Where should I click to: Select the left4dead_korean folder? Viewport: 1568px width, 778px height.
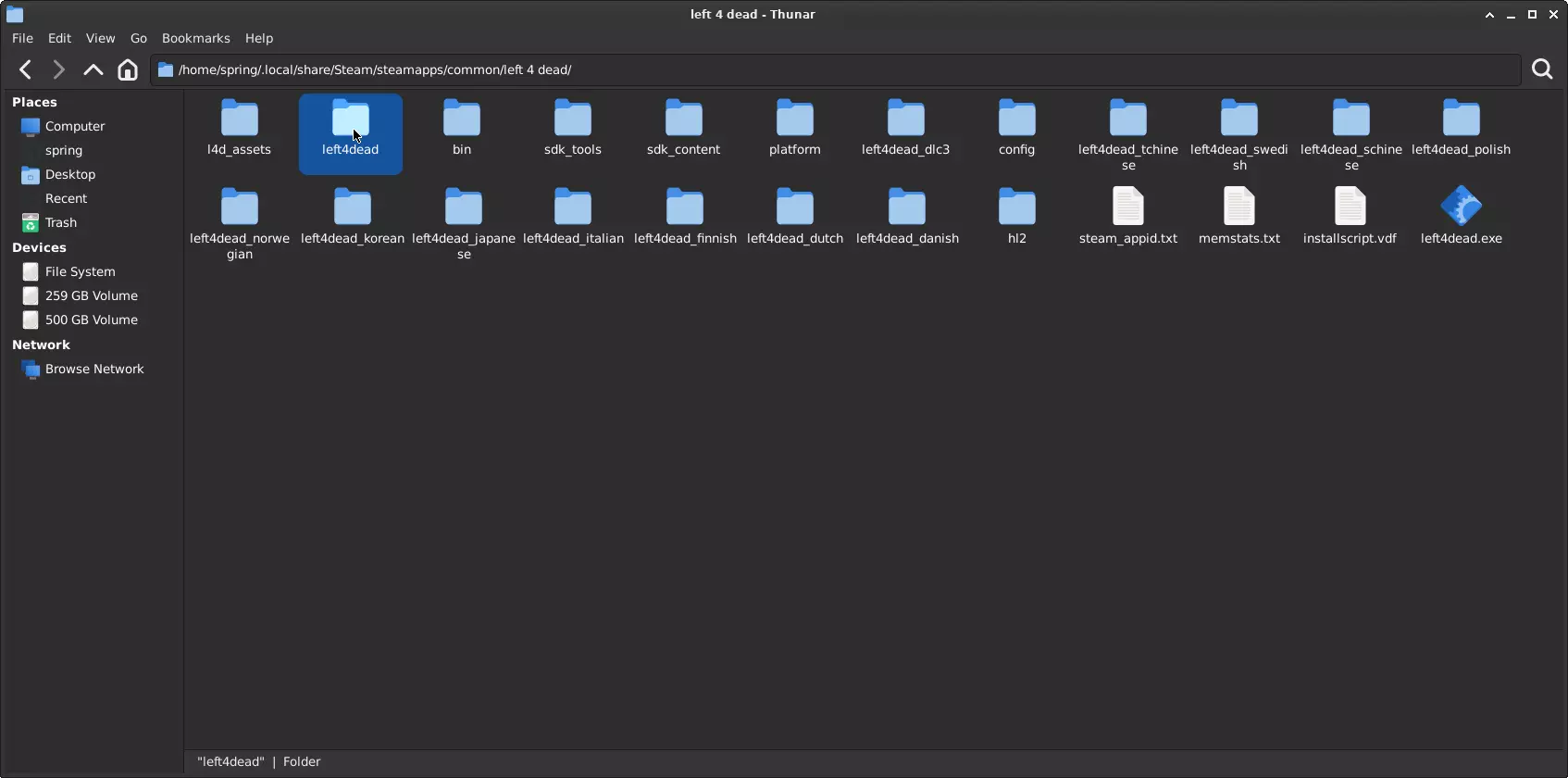(353, 217)
